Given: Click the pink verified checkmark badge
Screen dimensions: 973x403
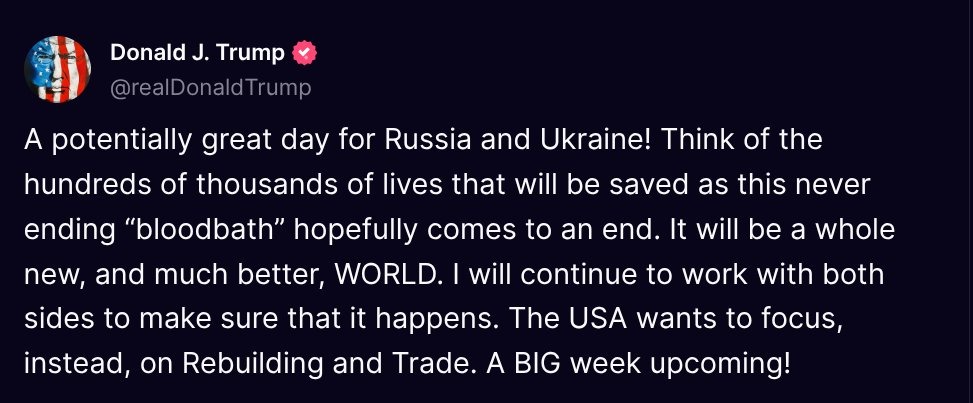Looking at the screenshot, I should 304,53.
